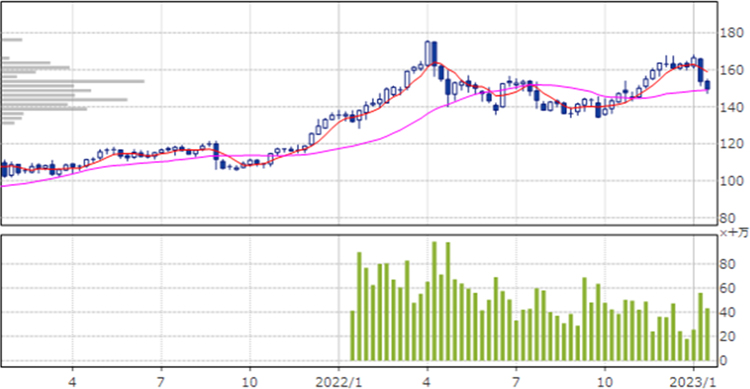Screen dimensions: 750x389
Task: Click the 180 price axis label
Action: pos(732,33)
